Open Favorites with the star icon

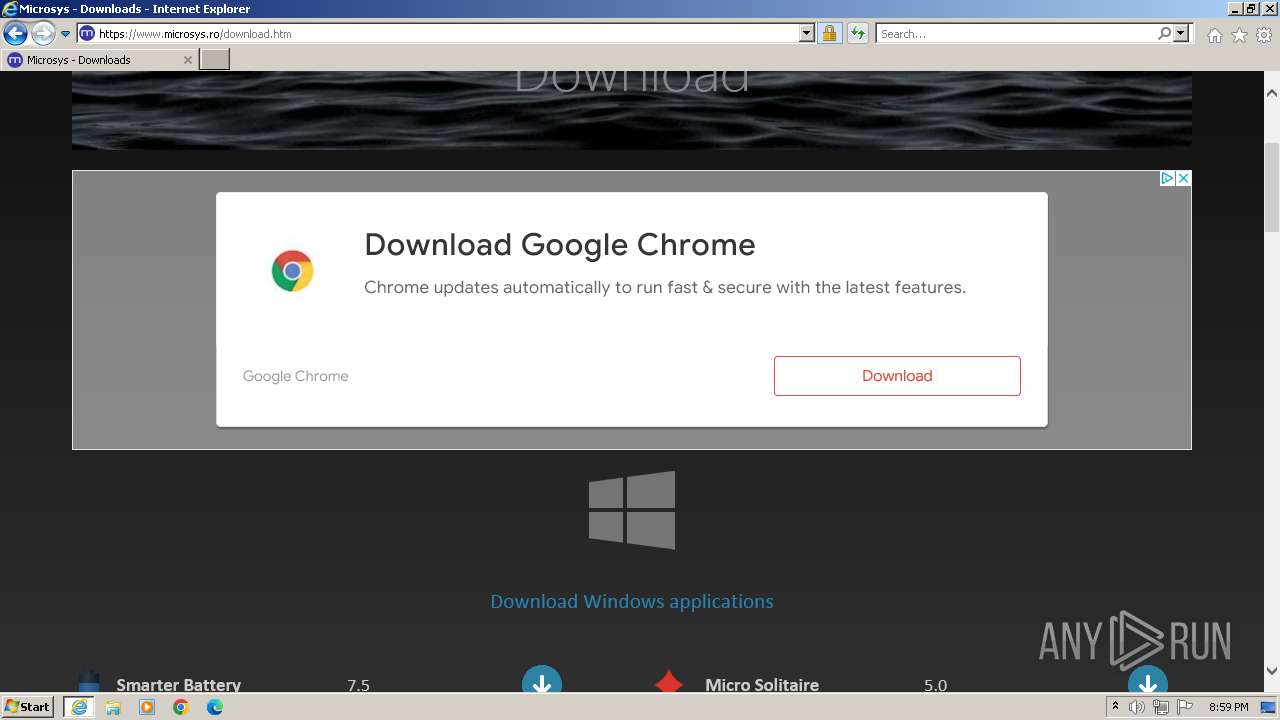pos(1239,35)
